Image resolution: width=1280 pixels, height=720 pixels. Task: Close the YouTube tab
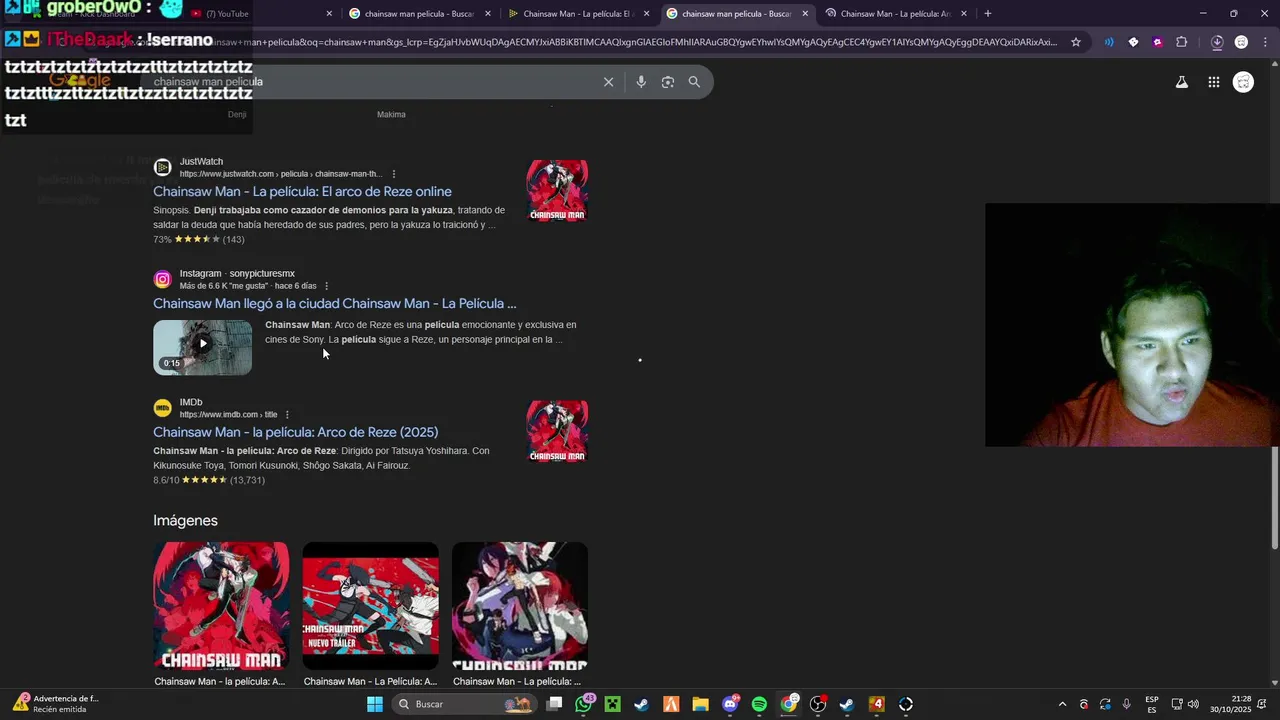329,14
